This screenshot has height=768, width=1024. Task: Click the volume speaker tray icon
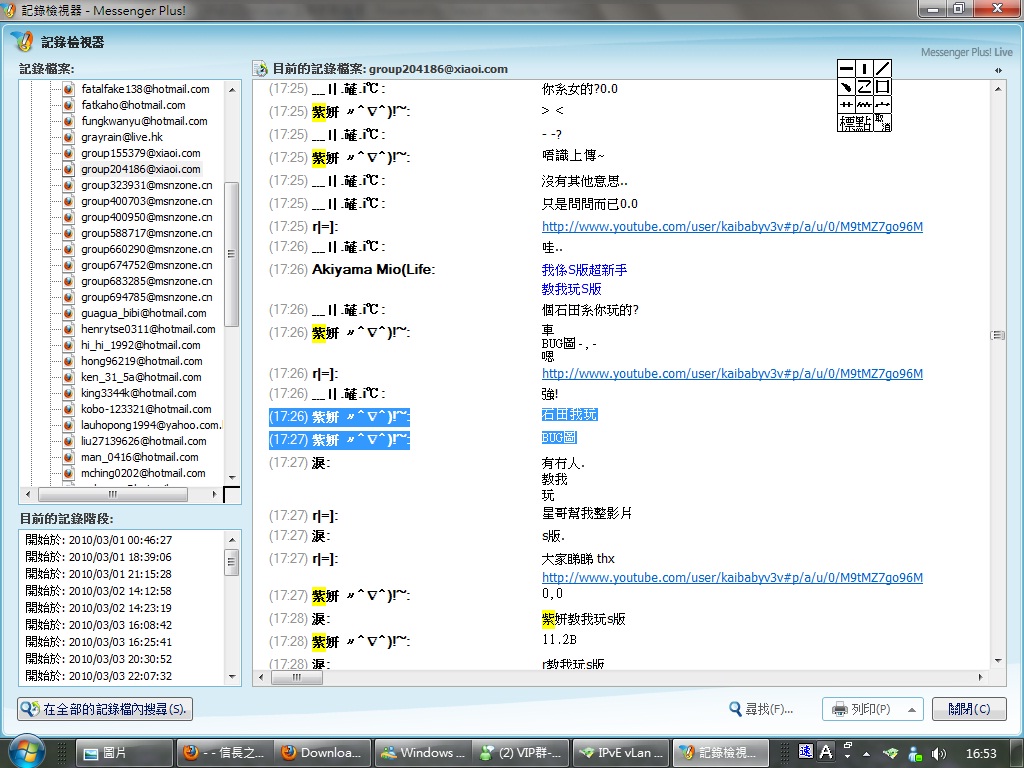click(x=939, y=752)
